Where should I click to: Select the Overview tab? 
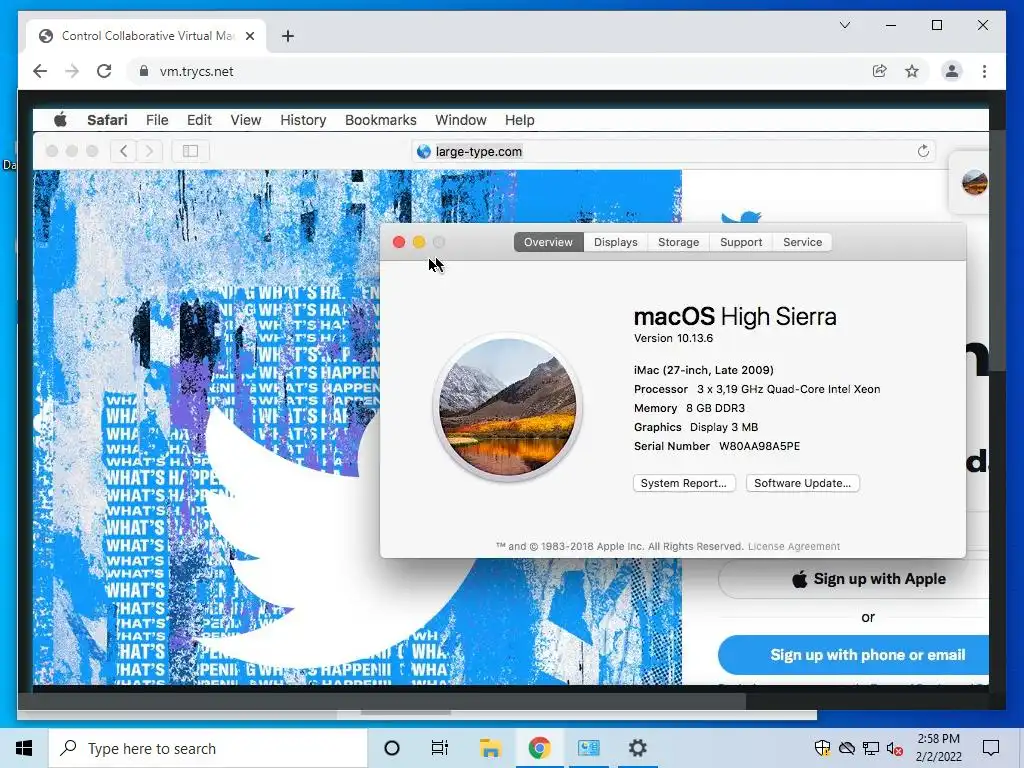point(549,242)
